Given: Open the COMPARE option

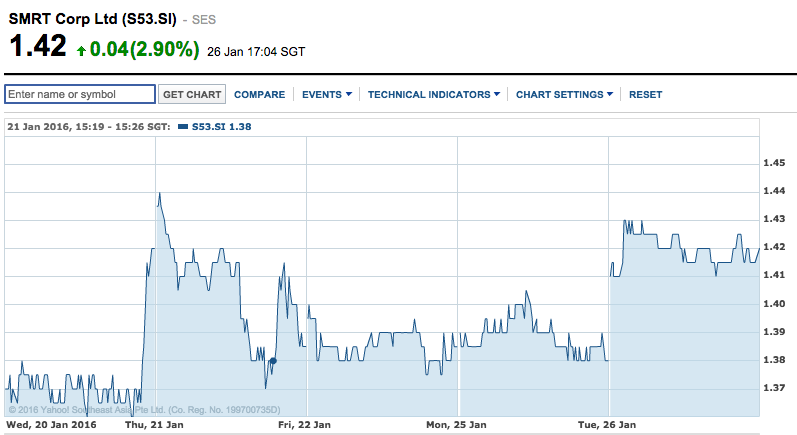Looking at the screenshot, I should (259, 95).
